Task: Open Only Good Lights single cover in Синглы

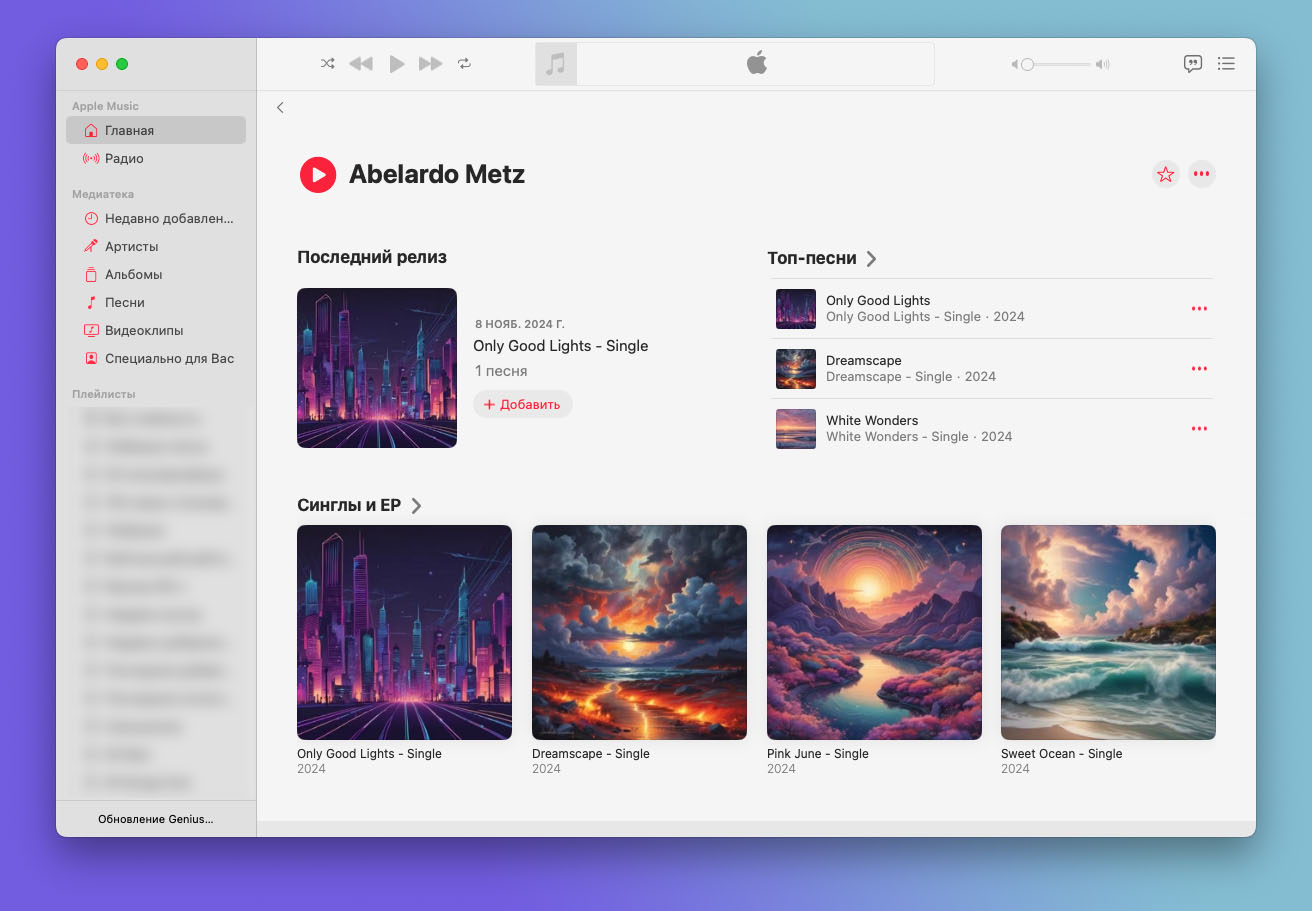Action: (x=404, y=632)
